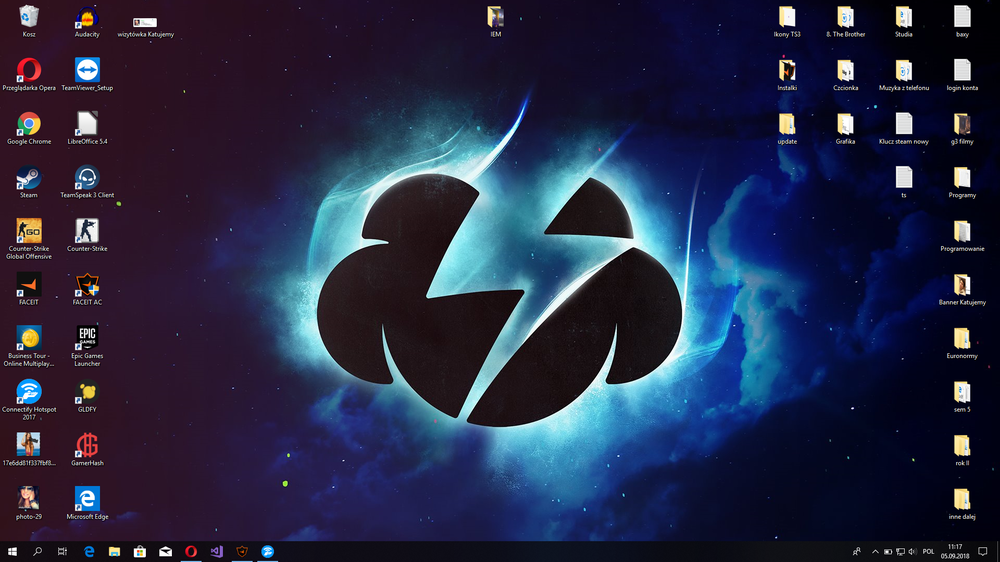Viewport: 1000px width, 562px height.
Task: Open File Explorer from the taskbar
Action: tap(114, 551)
